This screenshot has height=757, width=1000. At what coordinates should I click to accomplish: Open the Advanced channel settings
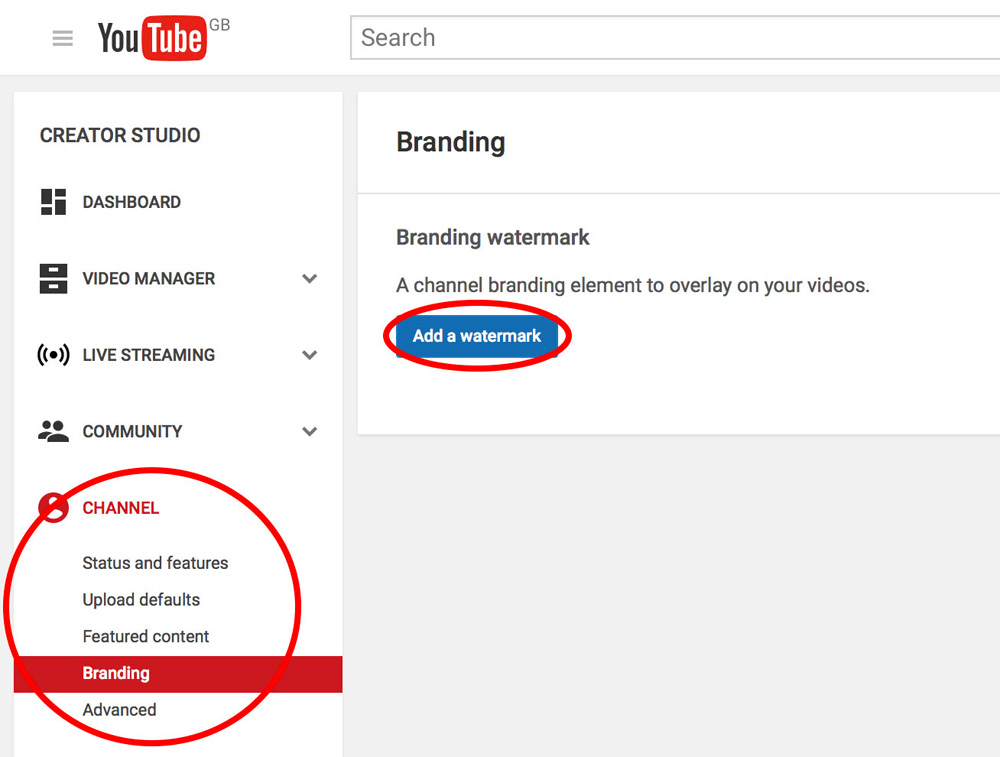(x=119, y=710)
